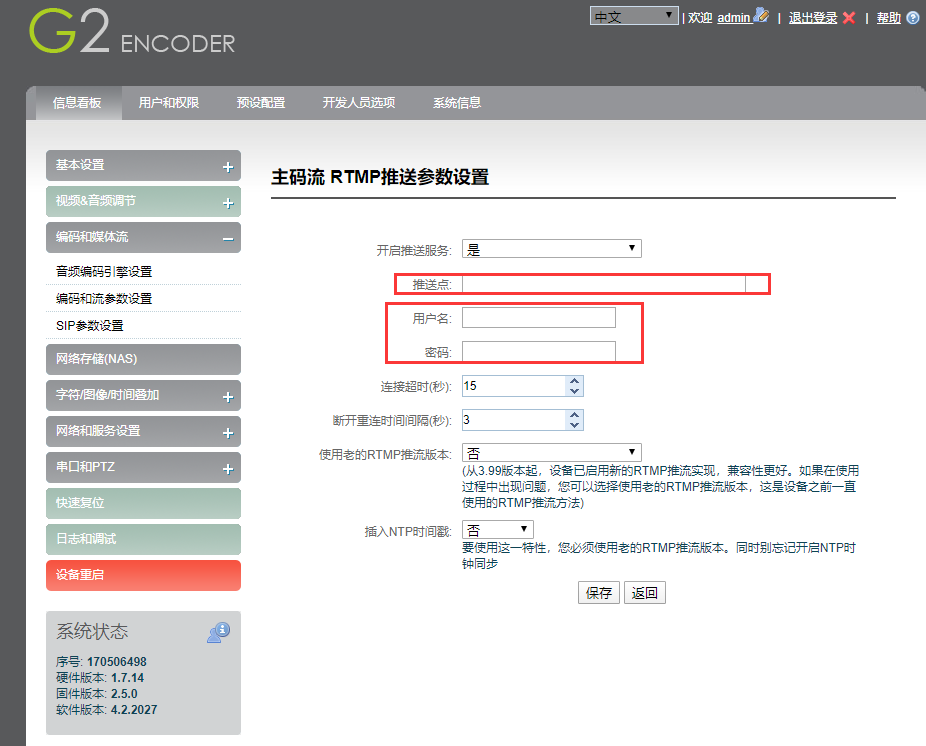Open 使用老的RTMP推流版本 dropdown
Screen dimensions: 926x746
[x=551, y=452]
